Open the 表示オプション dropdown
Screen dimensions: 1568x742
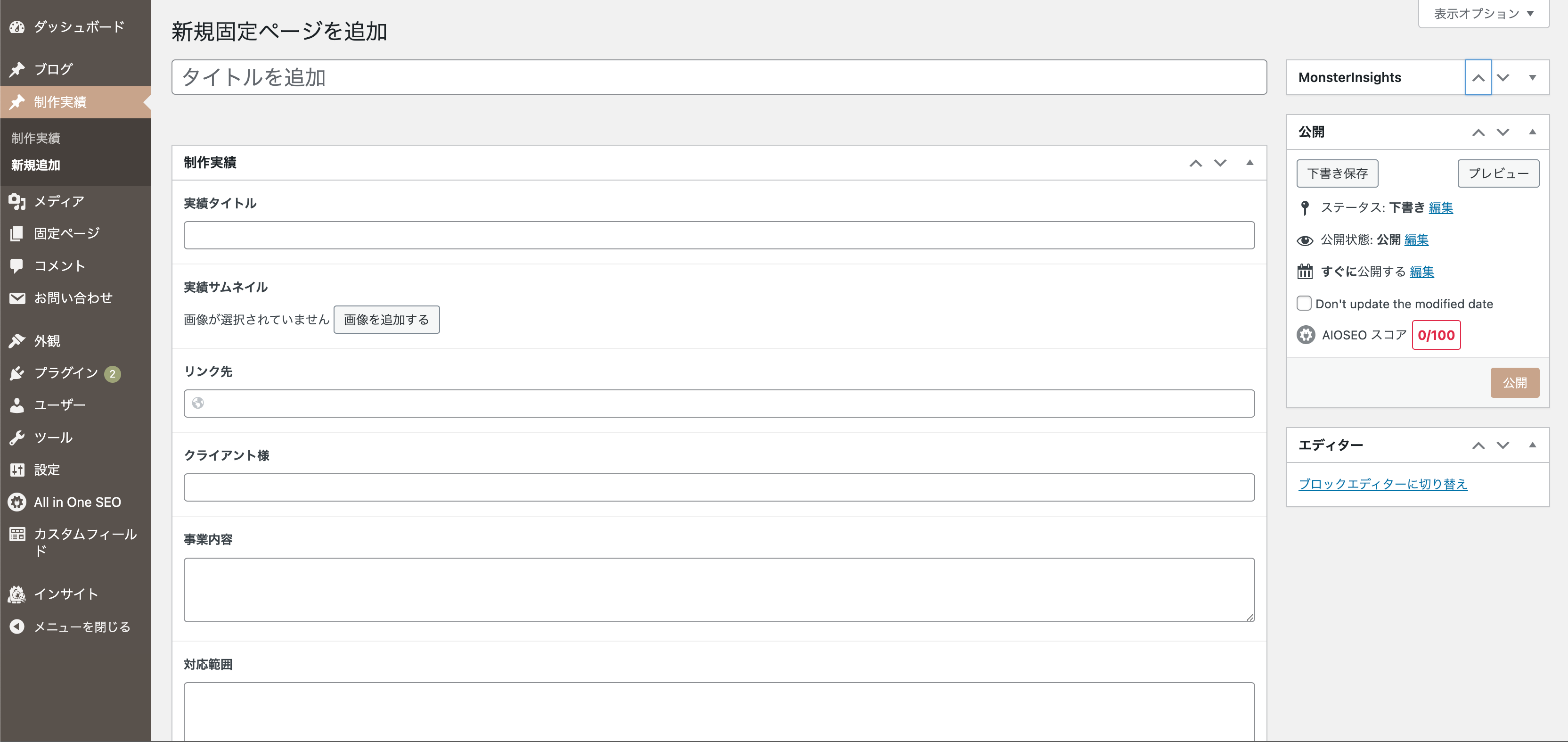[x=1483, y=13]
